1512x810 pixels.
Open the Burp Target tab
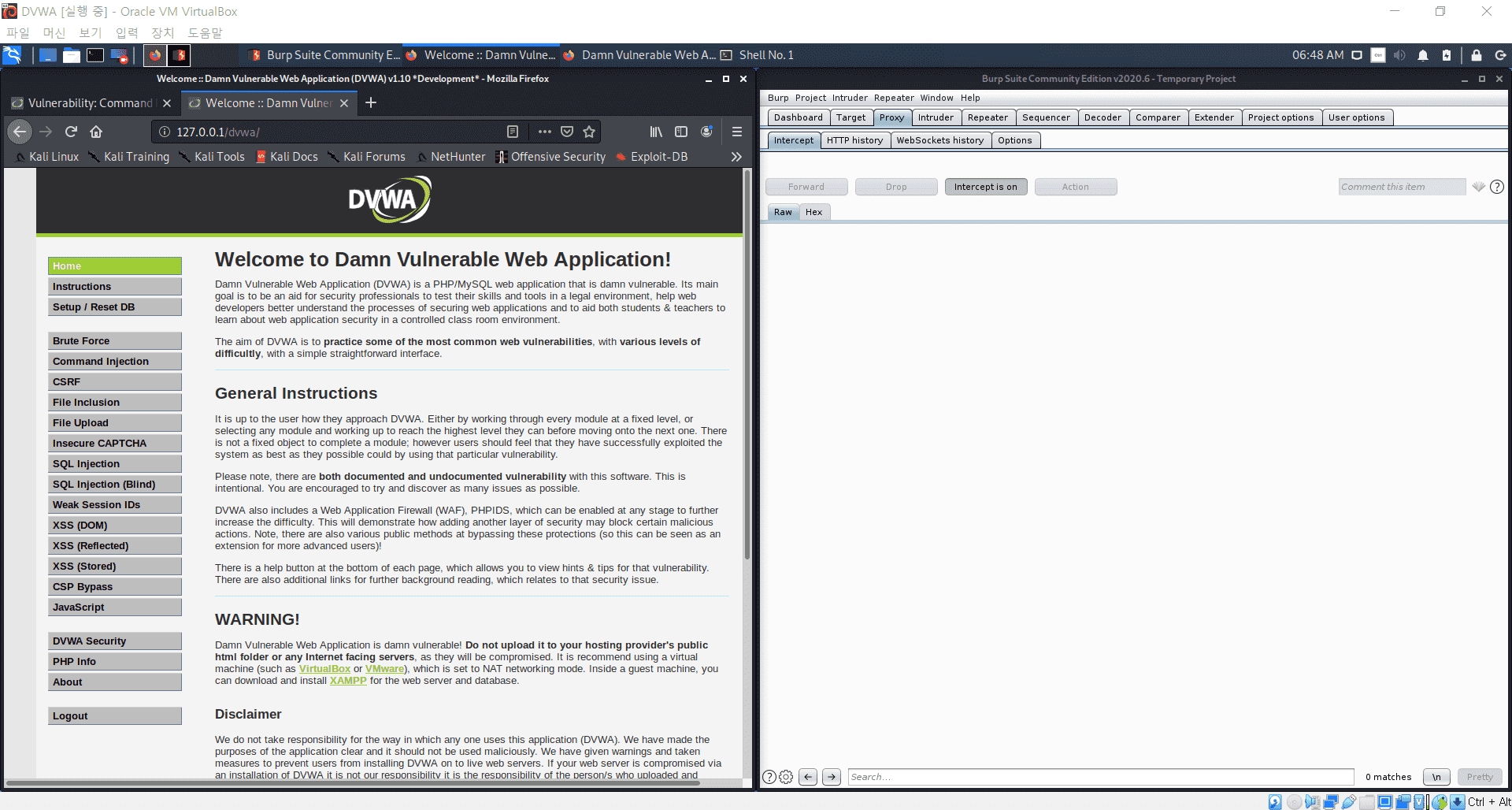[x=851, y=117]
